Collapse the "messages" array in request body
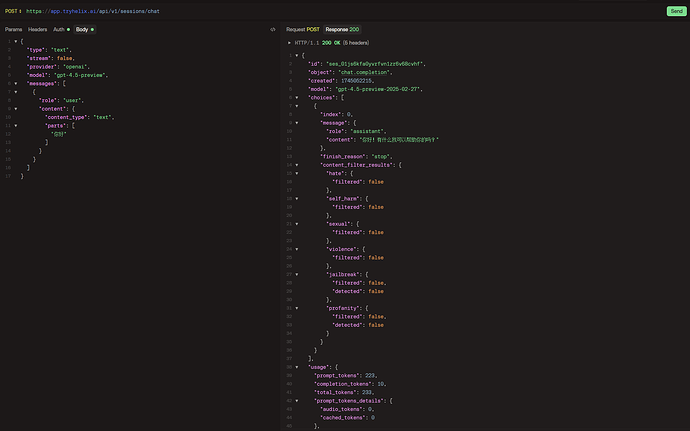Viewport: 690px width, 431px height. coord(16,84)
